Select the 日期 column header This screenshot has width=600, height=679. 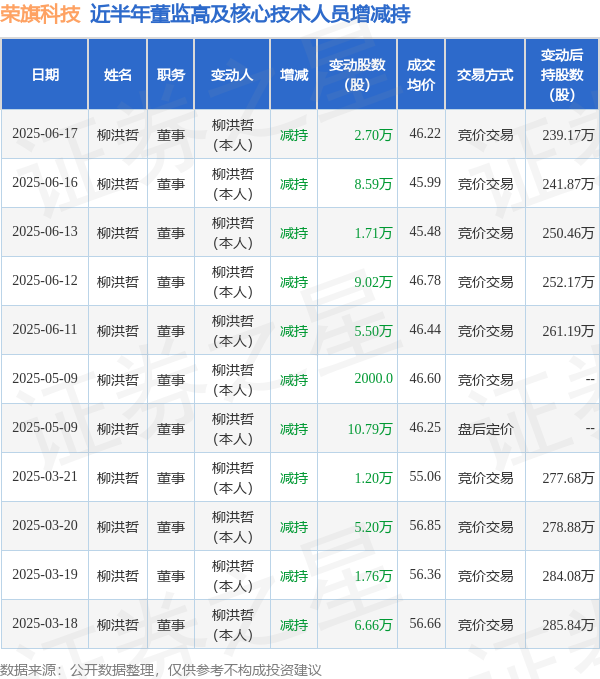[45, 74]
